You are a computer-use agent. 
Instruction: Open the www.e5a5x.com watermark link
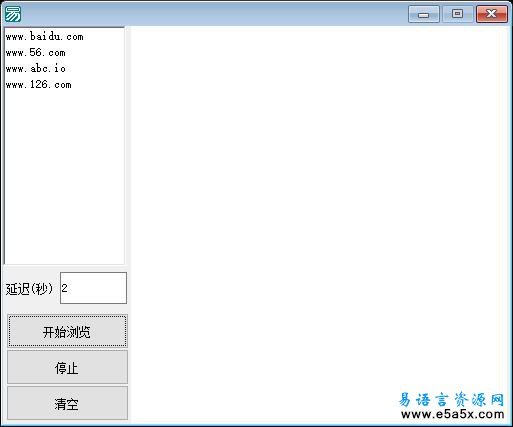click(x=453, y=414)
